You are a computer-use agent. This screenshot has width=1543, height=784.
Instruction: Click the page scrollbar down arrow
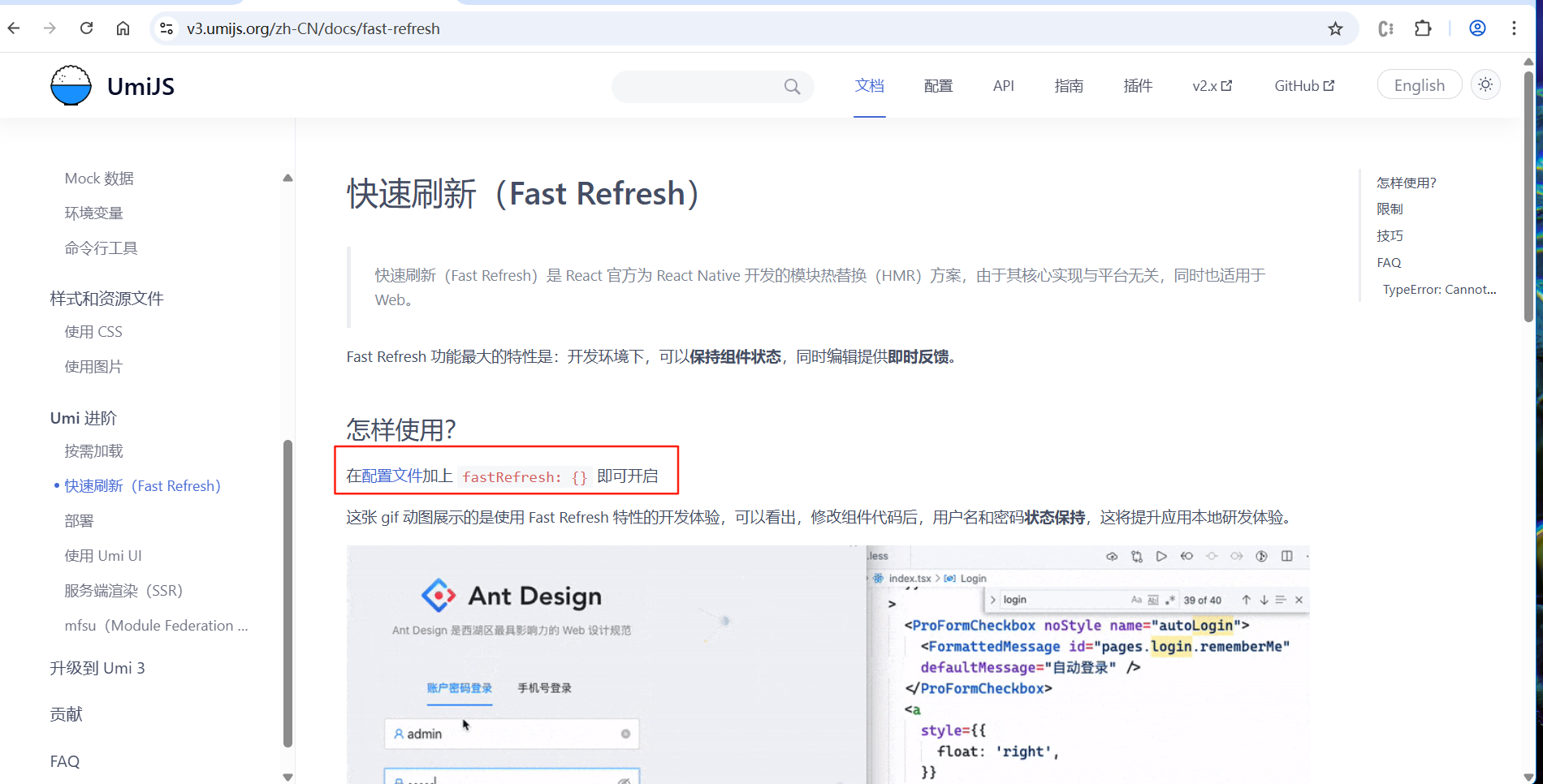coord(1528,777)
